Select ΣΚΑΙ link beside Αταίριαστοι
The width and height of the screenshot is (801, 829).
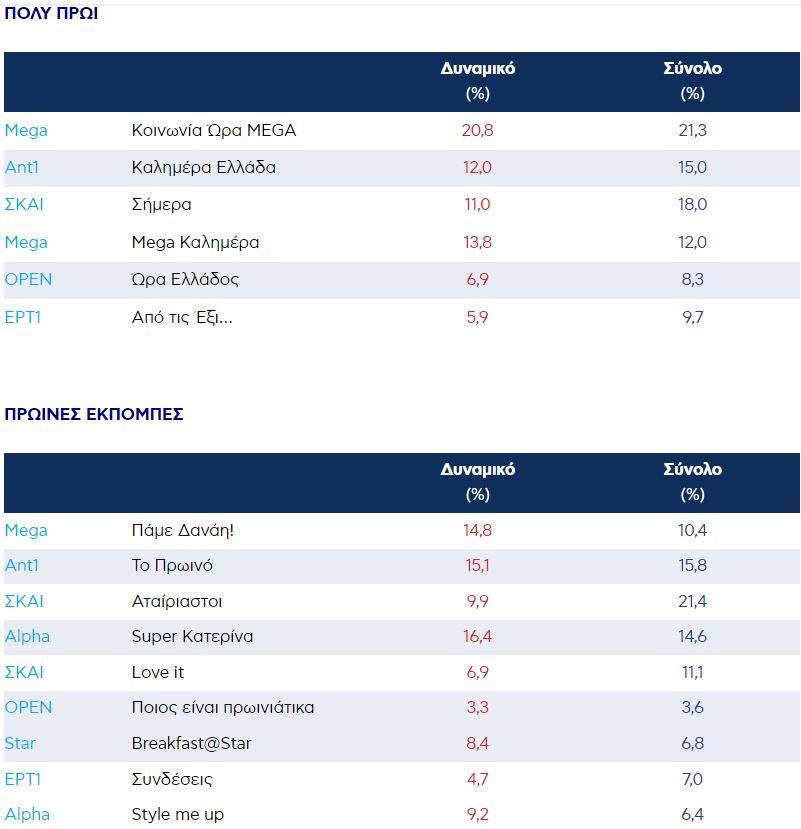tap(25, 601)
